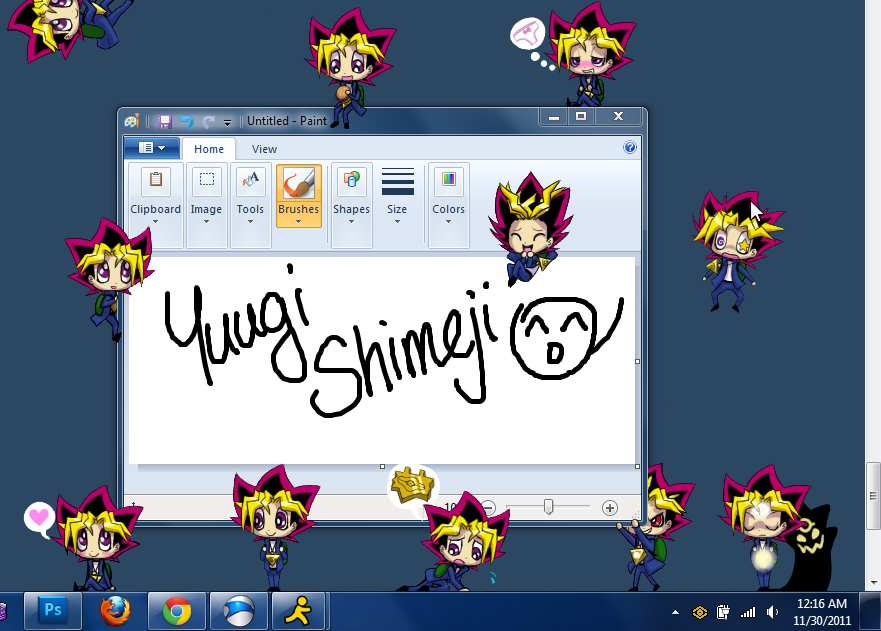Click the Image selection icon
The width and height of the screenshot is (881, 631).
(206, 181)
